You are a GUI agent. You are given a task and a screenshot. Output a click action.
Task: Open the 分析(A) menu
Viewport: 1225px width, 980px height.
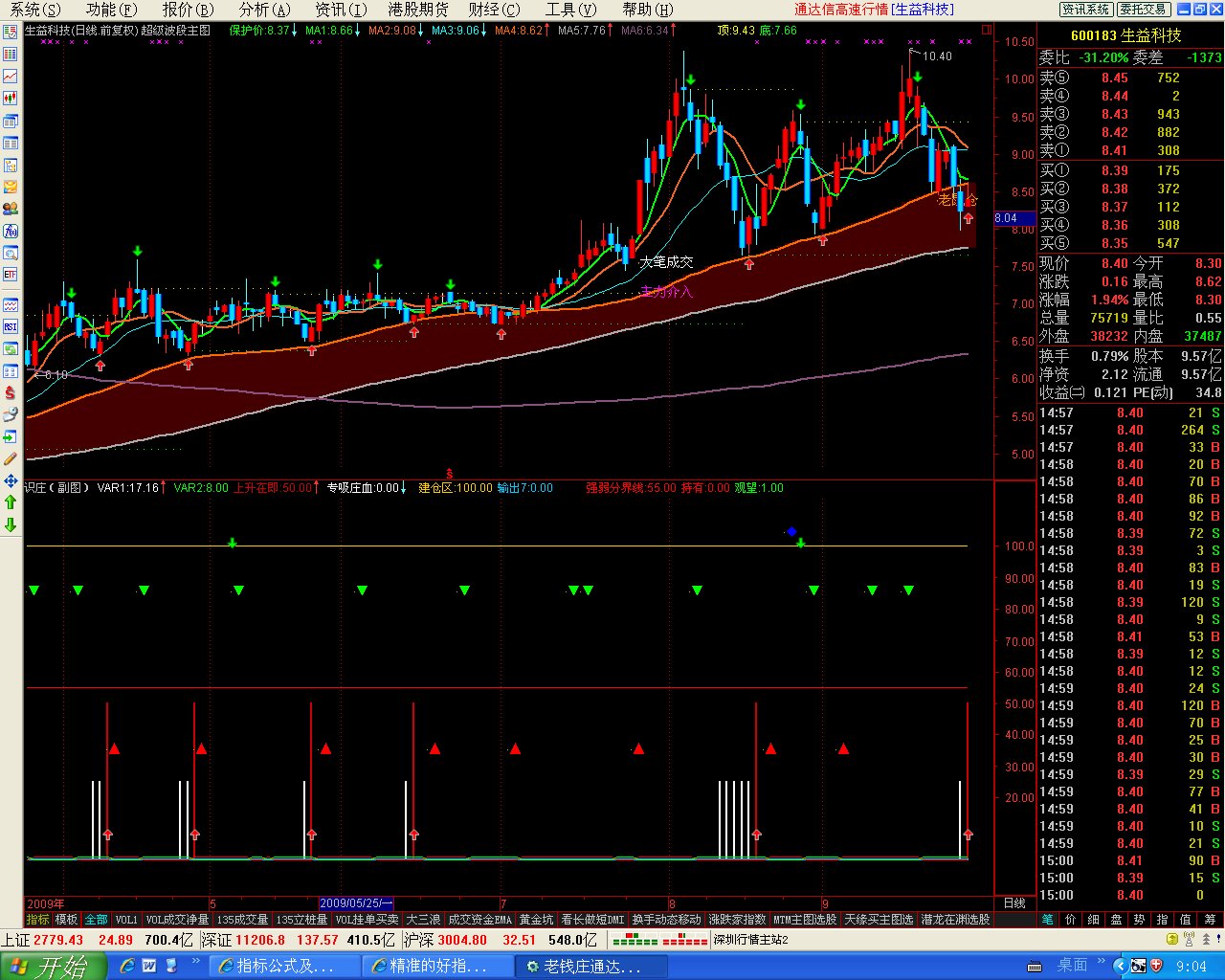point(265,10)
